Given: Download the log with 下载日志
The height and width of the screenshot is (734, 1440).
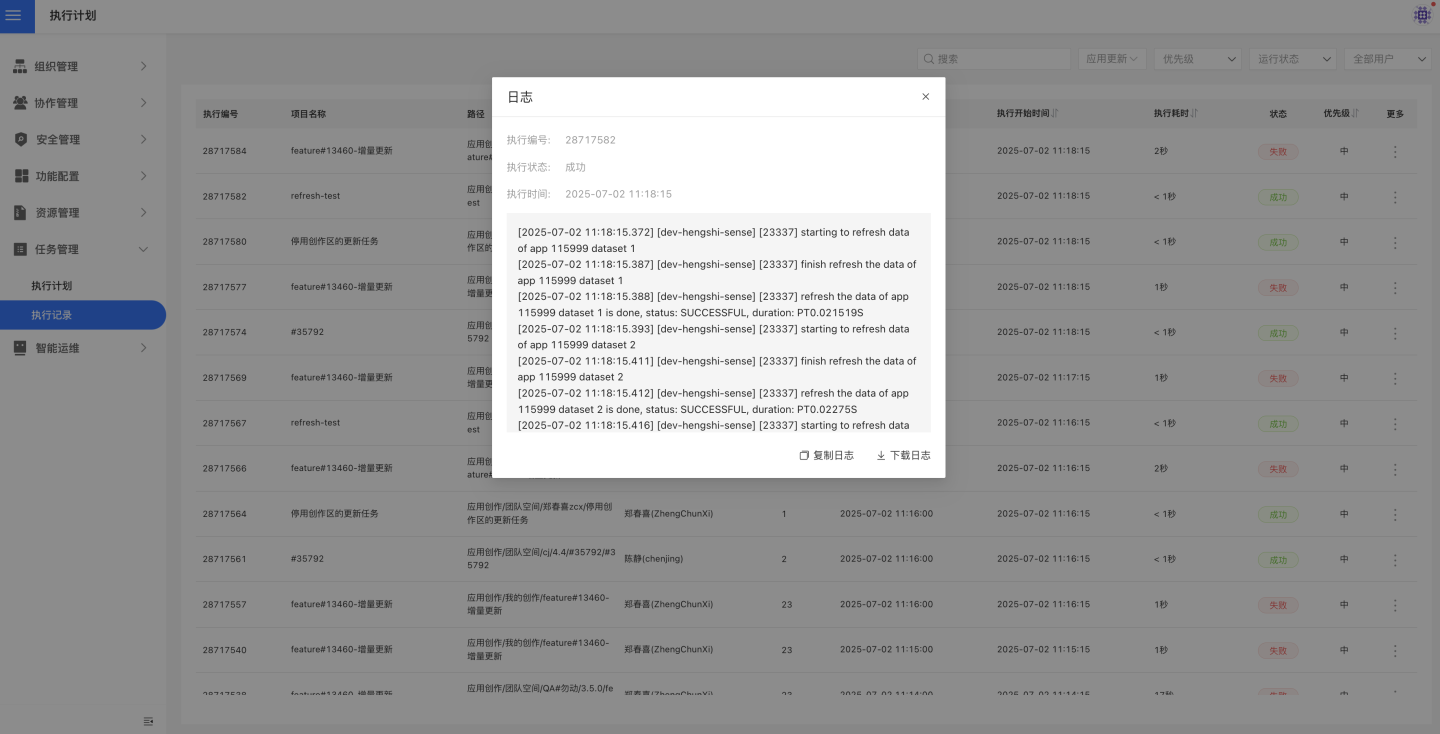Looking at the screenshot, I should [903, 455].
